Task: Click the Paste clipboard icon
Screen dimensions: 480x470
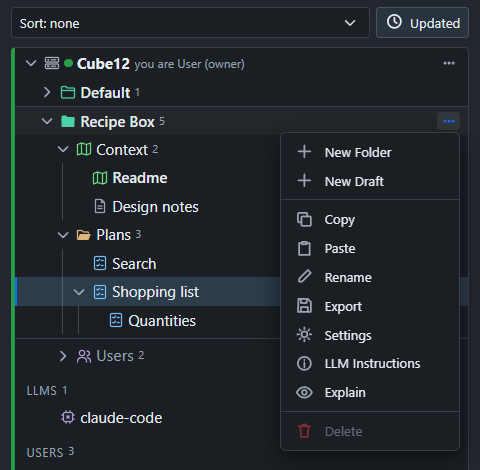Action: [304, 248]
